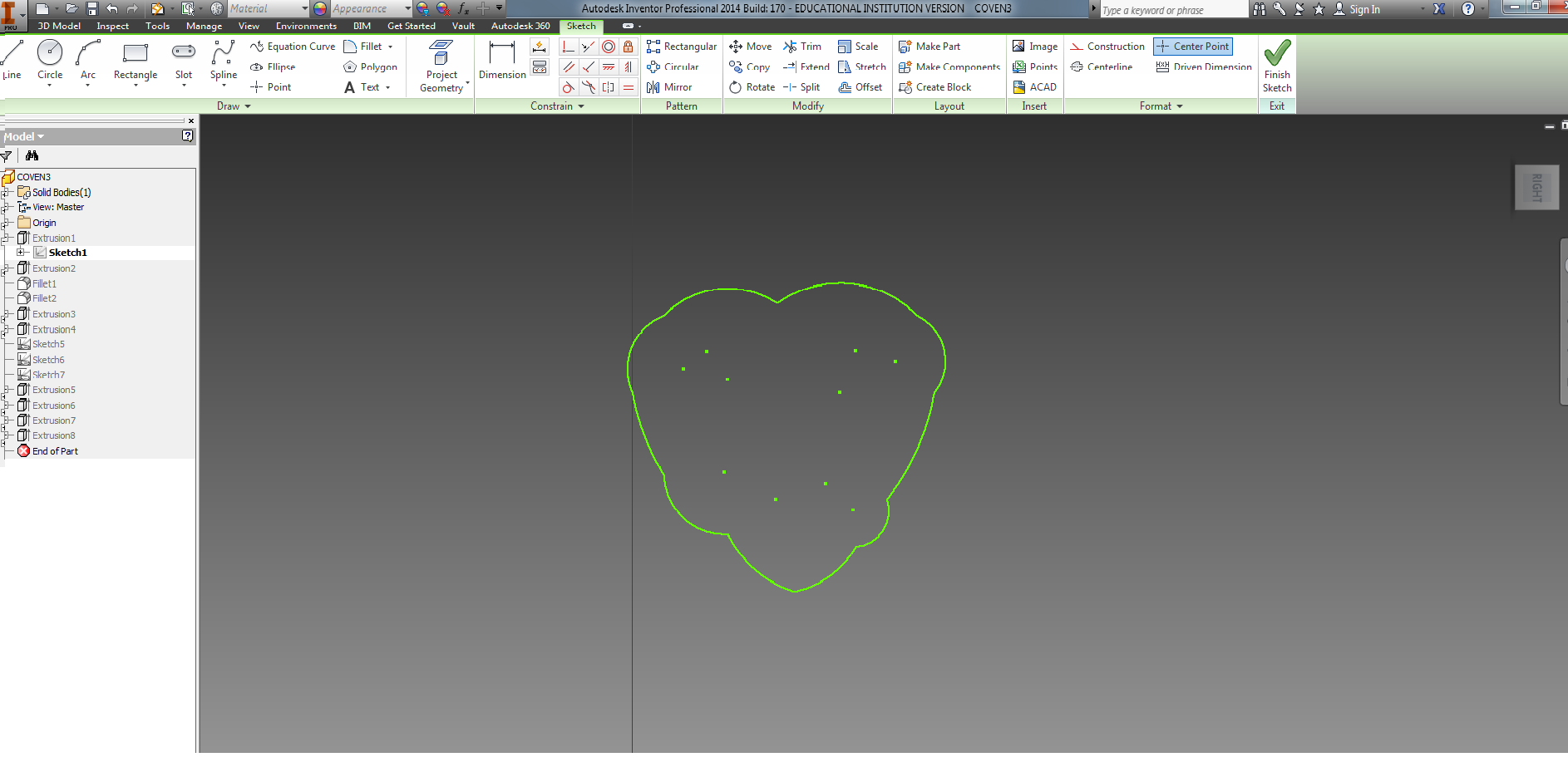
Task: Click the Equation Curve tool
Action: (x=293, y=47)
